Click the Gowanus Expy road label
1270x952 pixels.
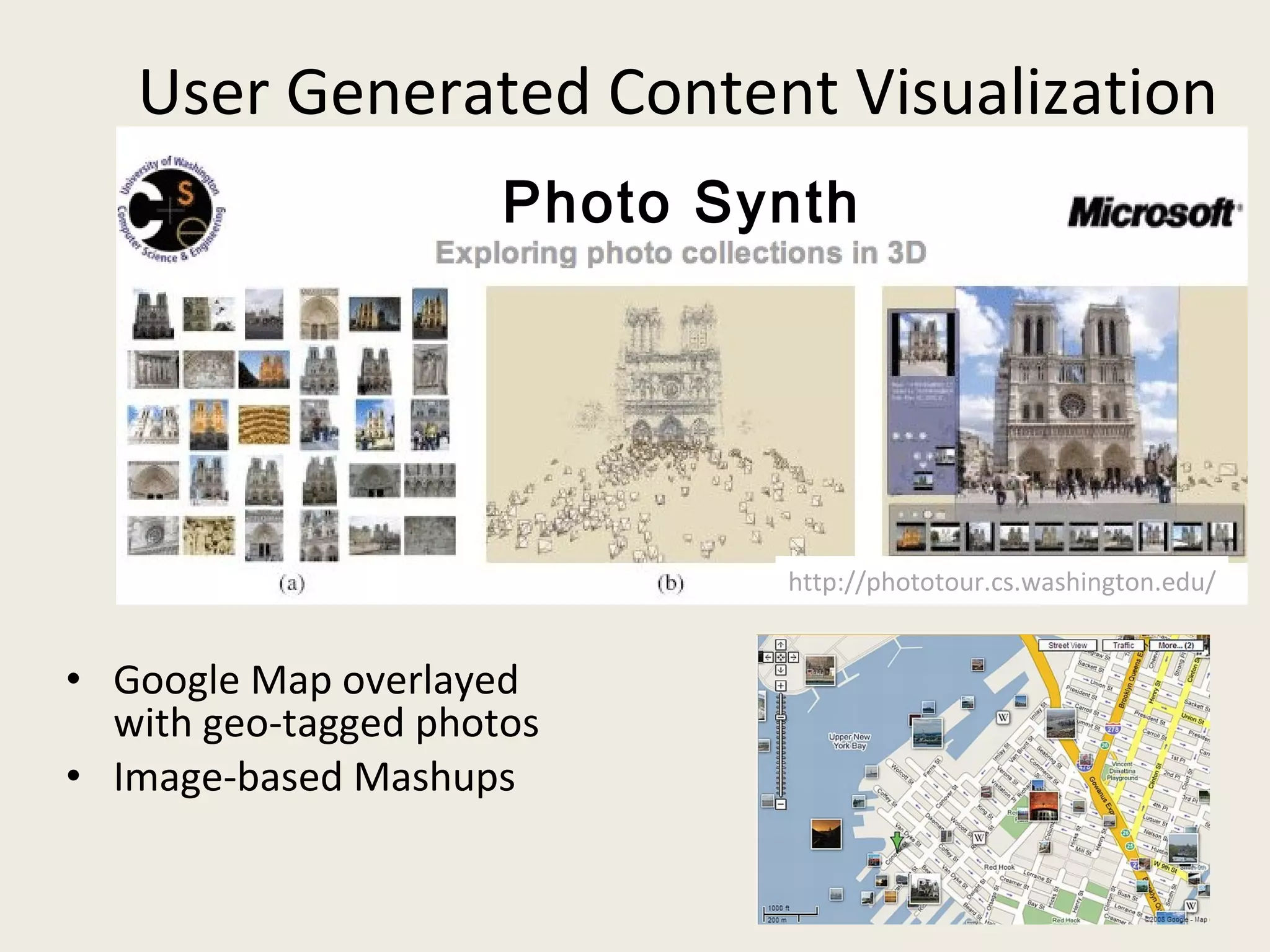(x=1103, y=796)
